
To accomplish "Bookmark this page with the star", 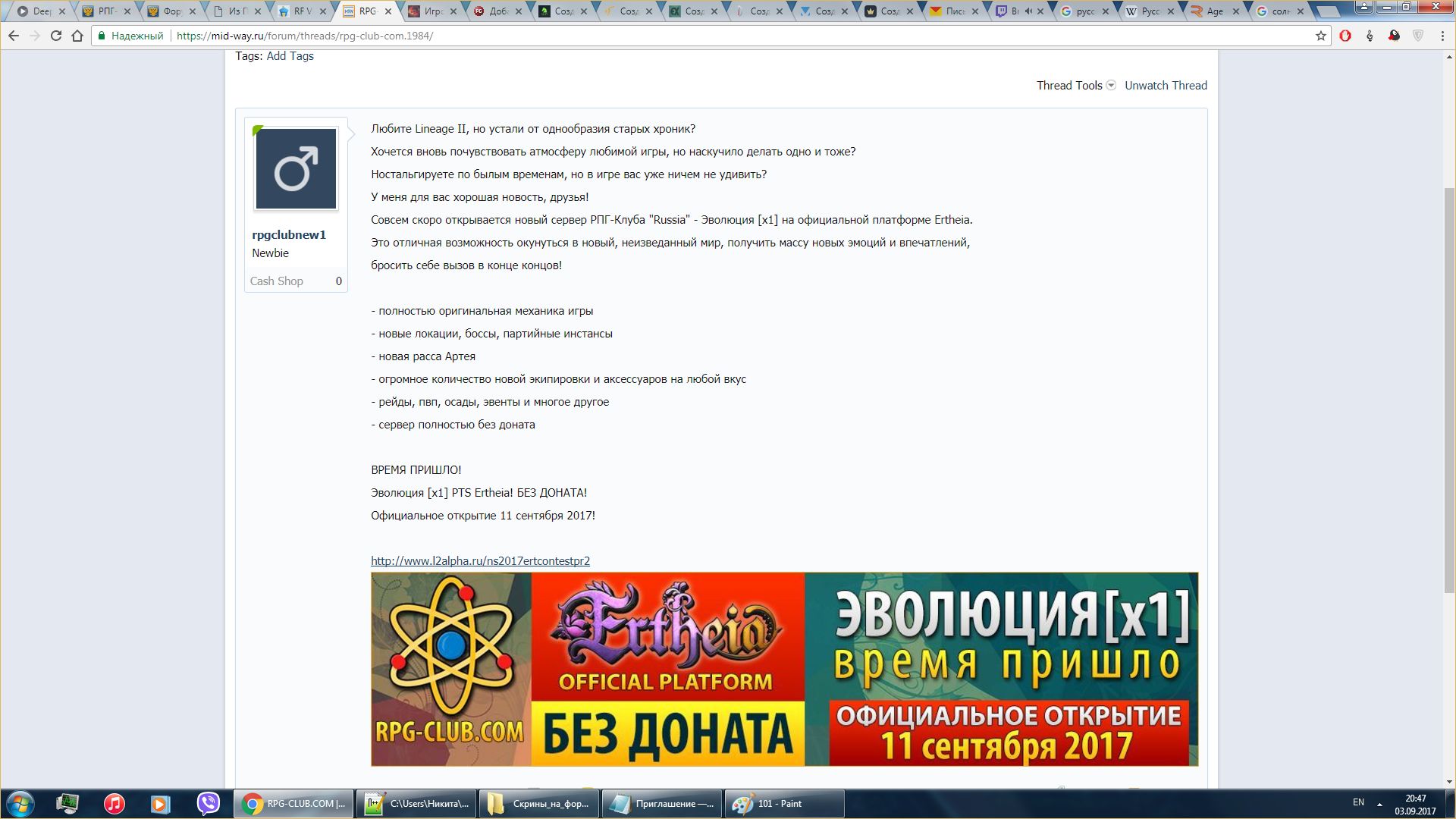I will (1320, 36).
